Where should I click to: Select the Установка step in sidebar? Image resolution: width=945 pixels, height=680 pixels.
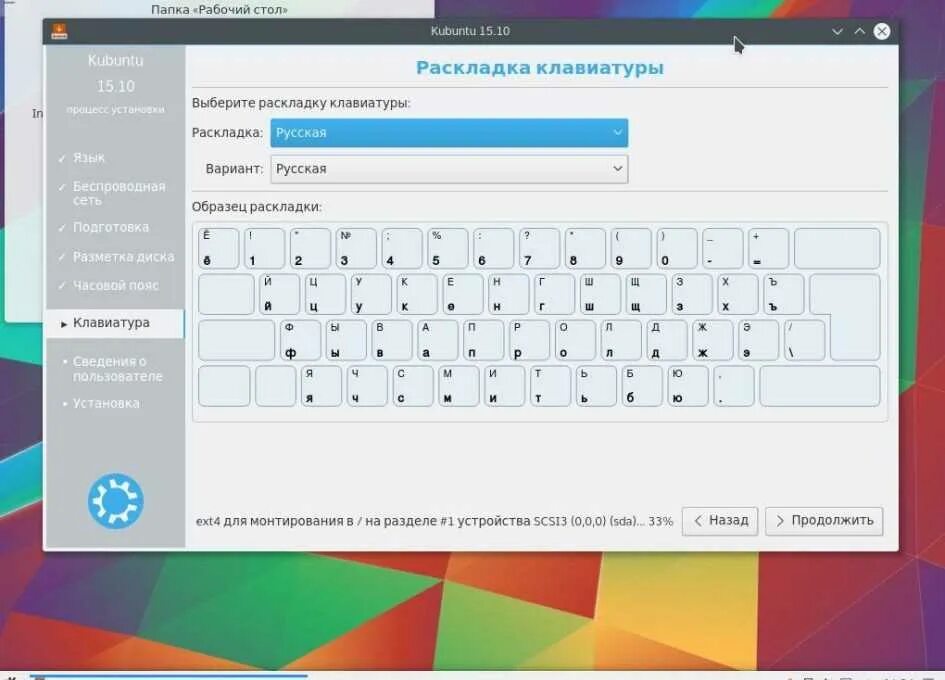105,403
